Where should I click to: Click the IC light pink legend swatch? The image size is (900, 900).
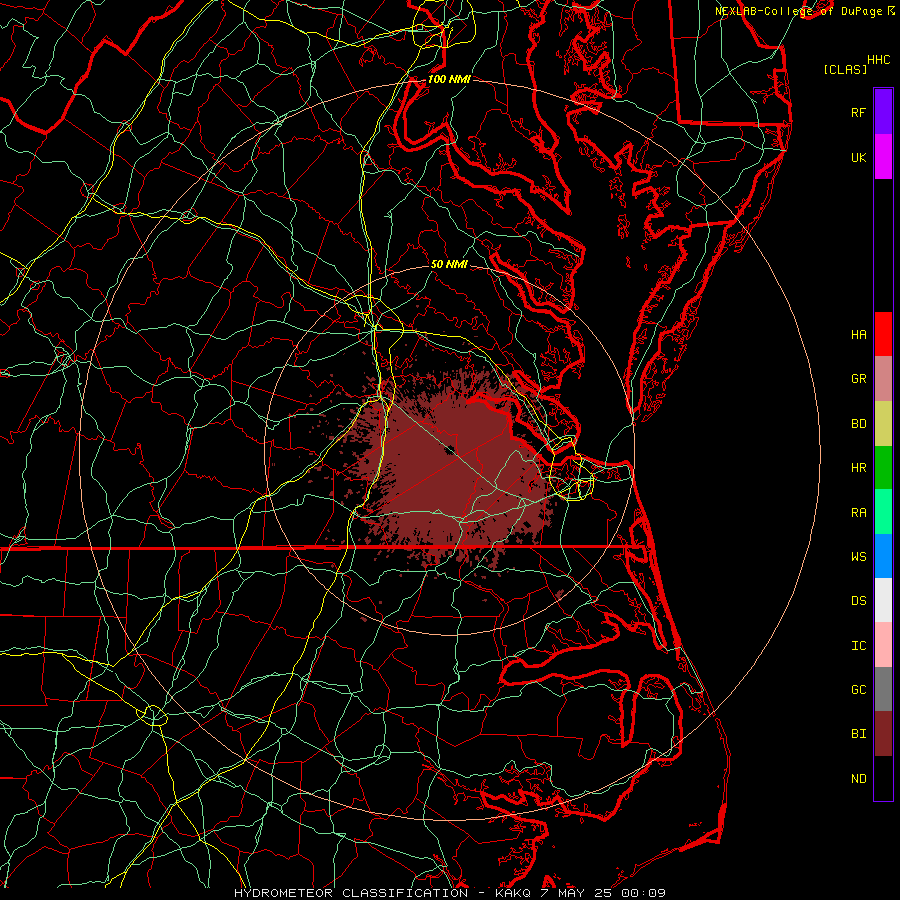pos(883,645)
